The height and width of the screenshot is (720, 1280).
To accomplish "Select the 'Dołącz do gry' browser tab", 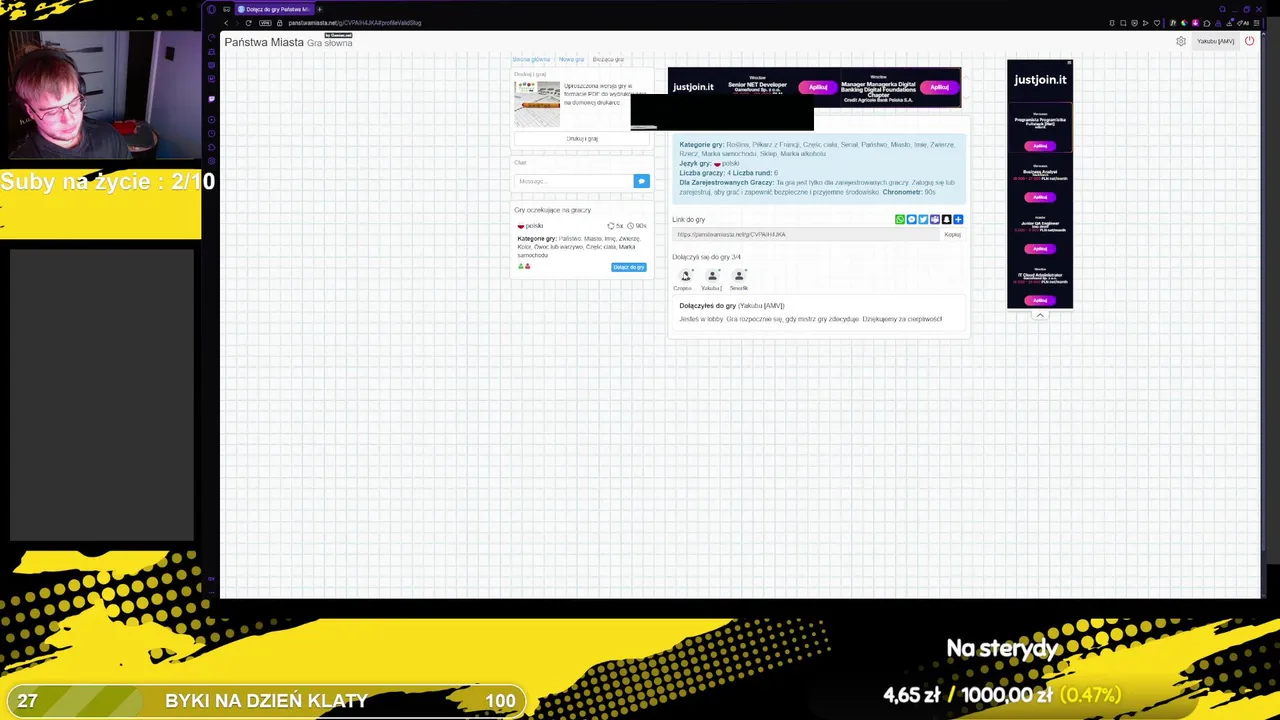I will coord(273,9).
